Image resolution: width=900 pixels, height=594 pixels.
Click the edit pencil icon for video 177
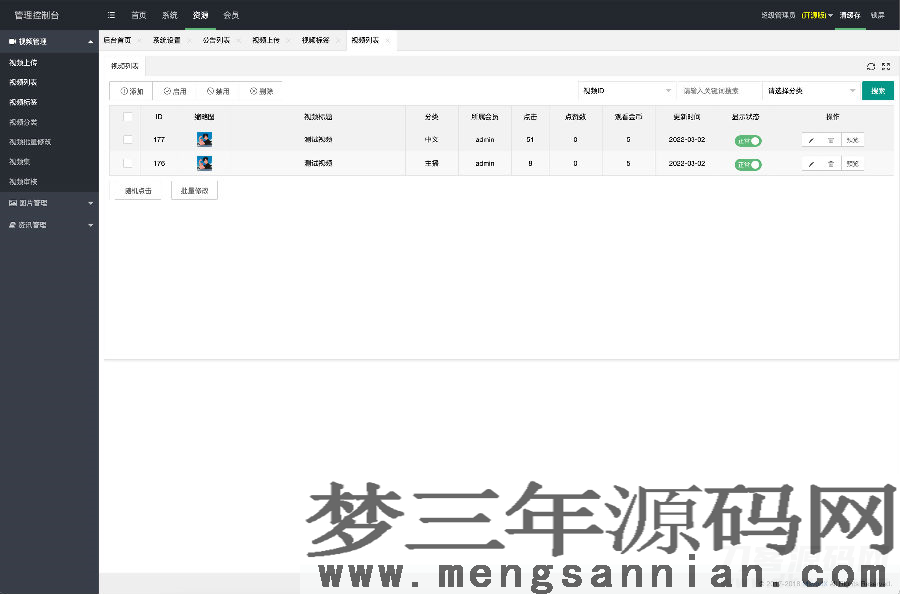coord(811,141)
